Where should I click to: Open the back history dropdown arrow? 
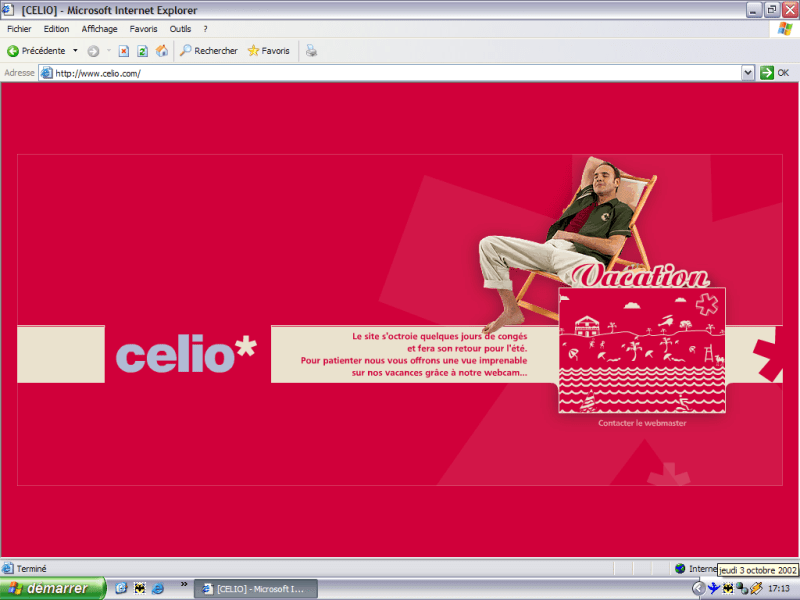[76, 51]
